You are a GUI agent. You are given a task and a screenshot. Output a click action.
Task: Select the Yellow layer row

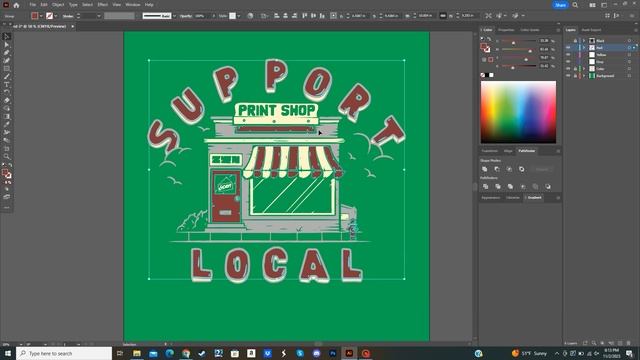[x=601, y=55]
